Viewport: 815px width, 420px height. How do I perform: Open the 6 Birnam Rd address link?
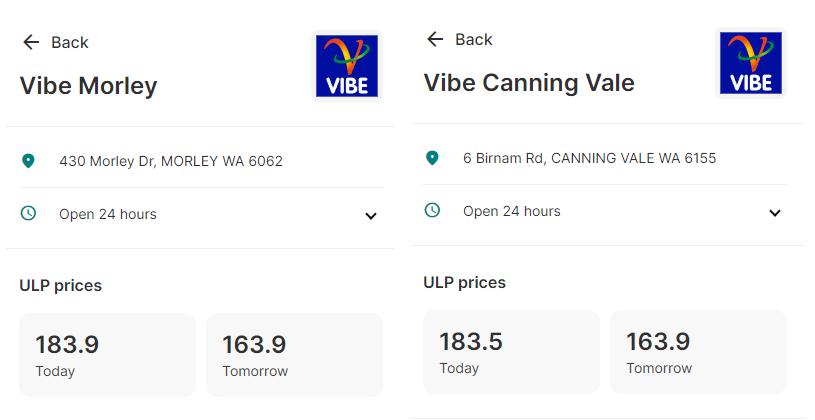[x=589, y=158]
